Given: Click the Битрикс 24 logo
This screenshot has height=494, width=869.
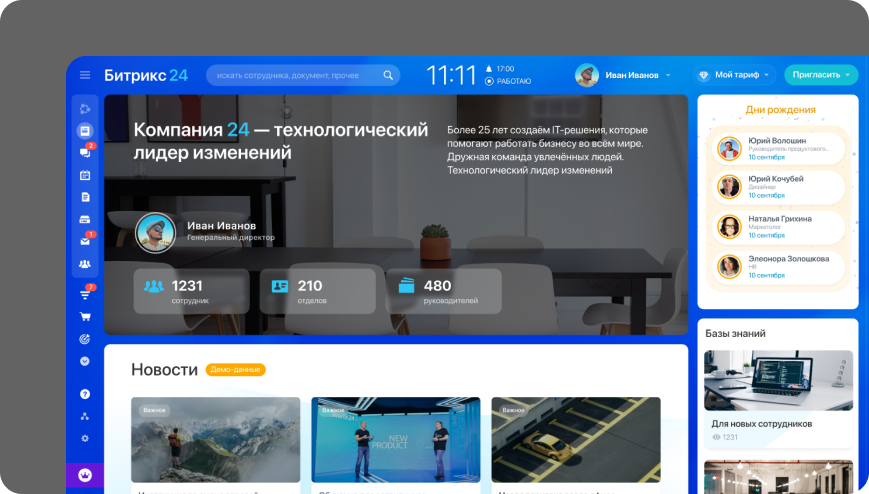Looking at the screenshot, I should tap(146, 75).
